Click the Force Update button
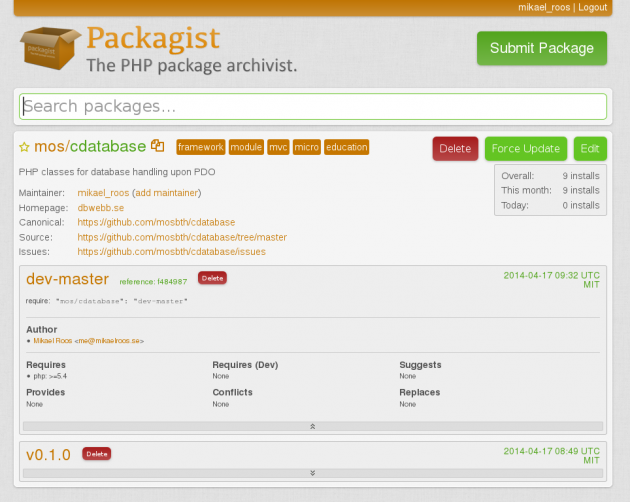This screenshot has width=630, height=502. click(x=526, y=149)
